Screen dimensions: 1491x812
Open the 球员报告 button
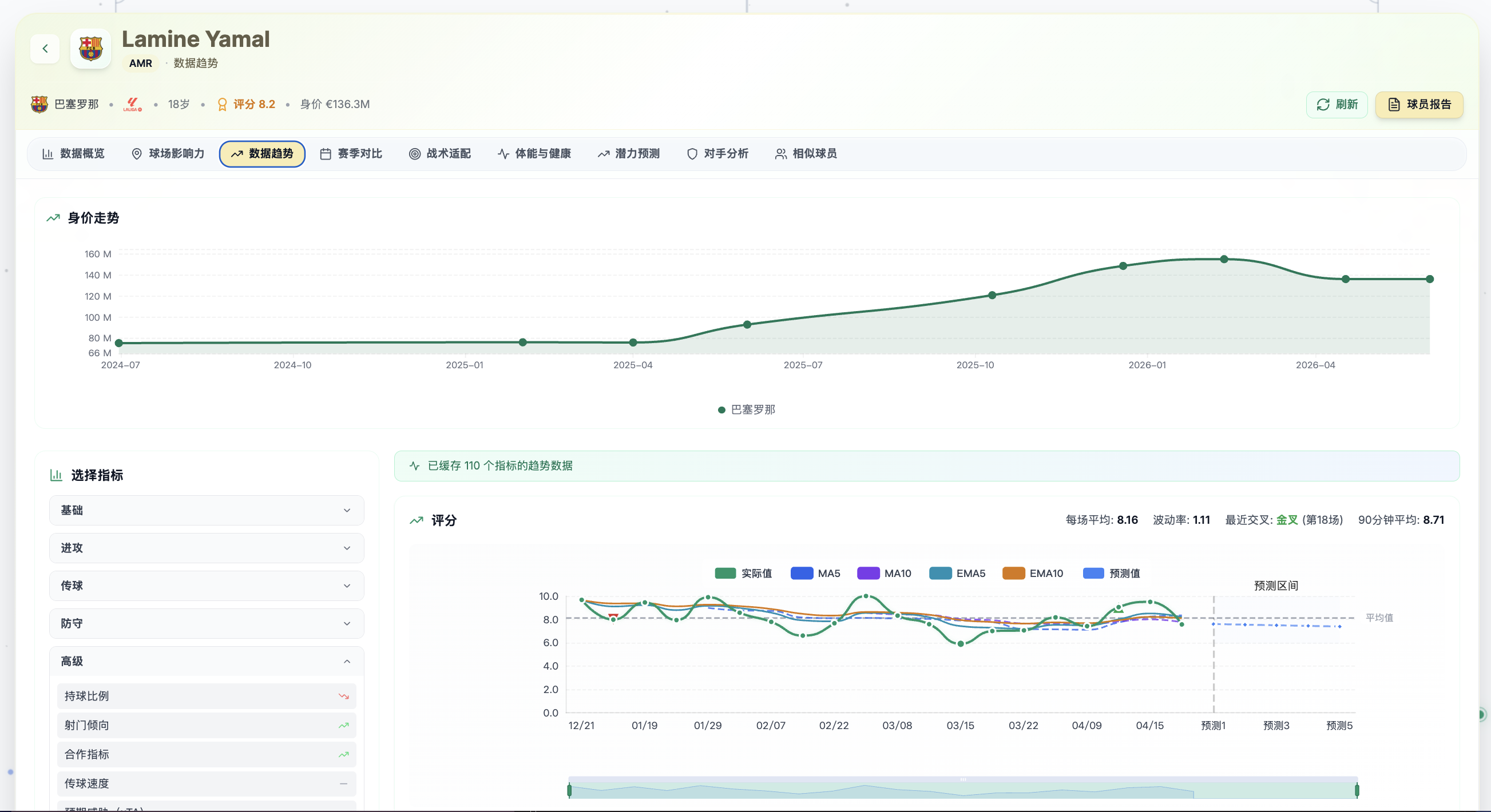tap(1419, 105)
